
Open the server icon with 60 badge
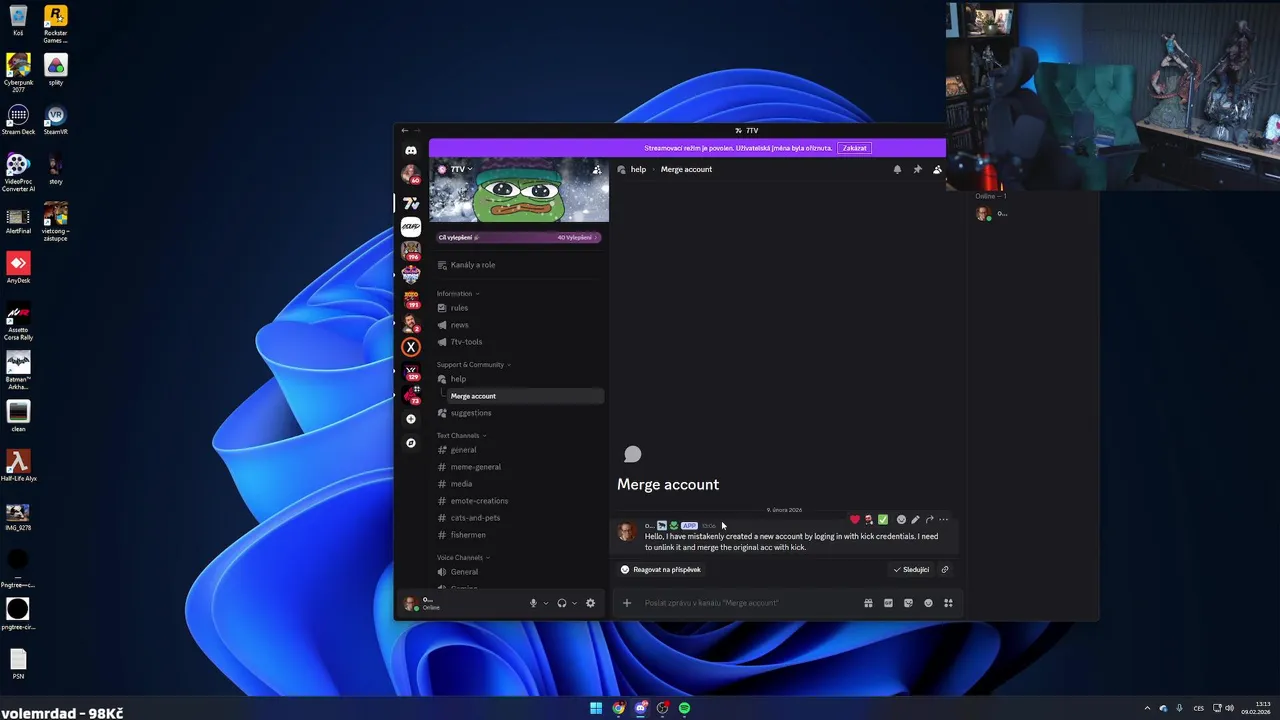[411, 175]
